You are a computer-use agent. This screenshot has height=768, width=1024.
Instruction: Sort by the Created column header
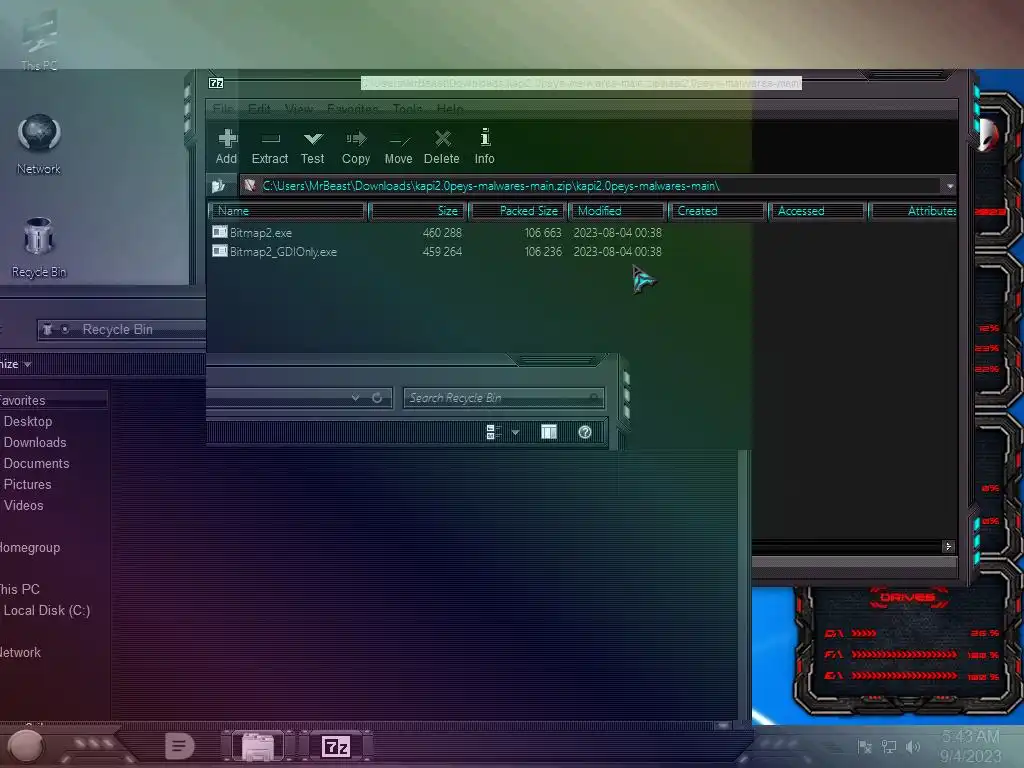point(718,211)
